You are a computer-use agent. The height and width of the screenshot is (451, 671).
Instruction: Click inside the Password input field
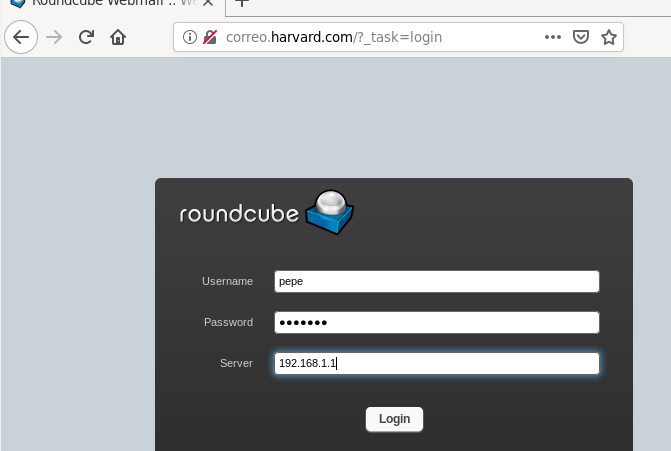[437, 323]
